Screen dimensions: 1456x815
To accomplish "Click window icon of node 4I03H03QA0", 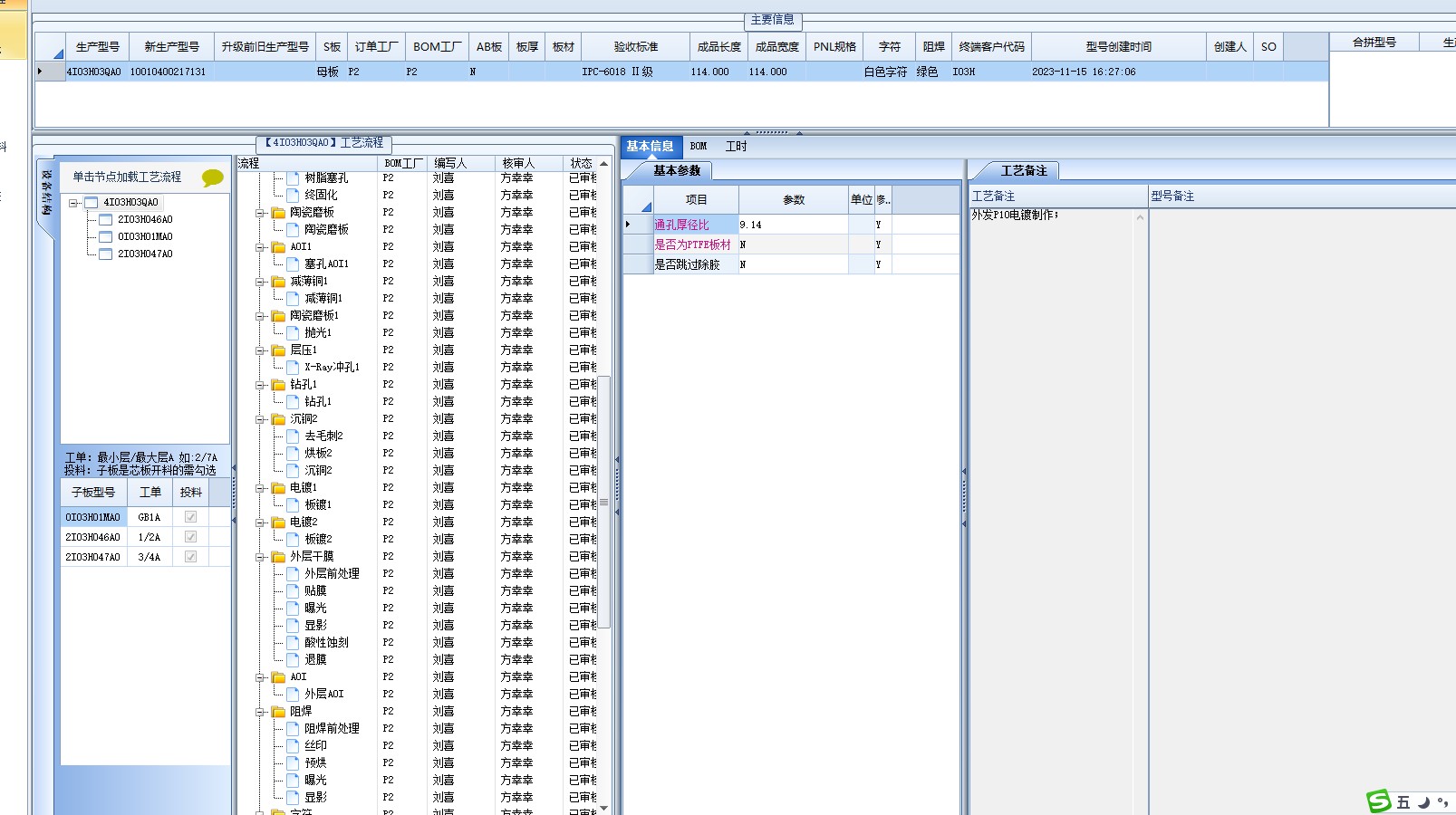I will [91, 203].
